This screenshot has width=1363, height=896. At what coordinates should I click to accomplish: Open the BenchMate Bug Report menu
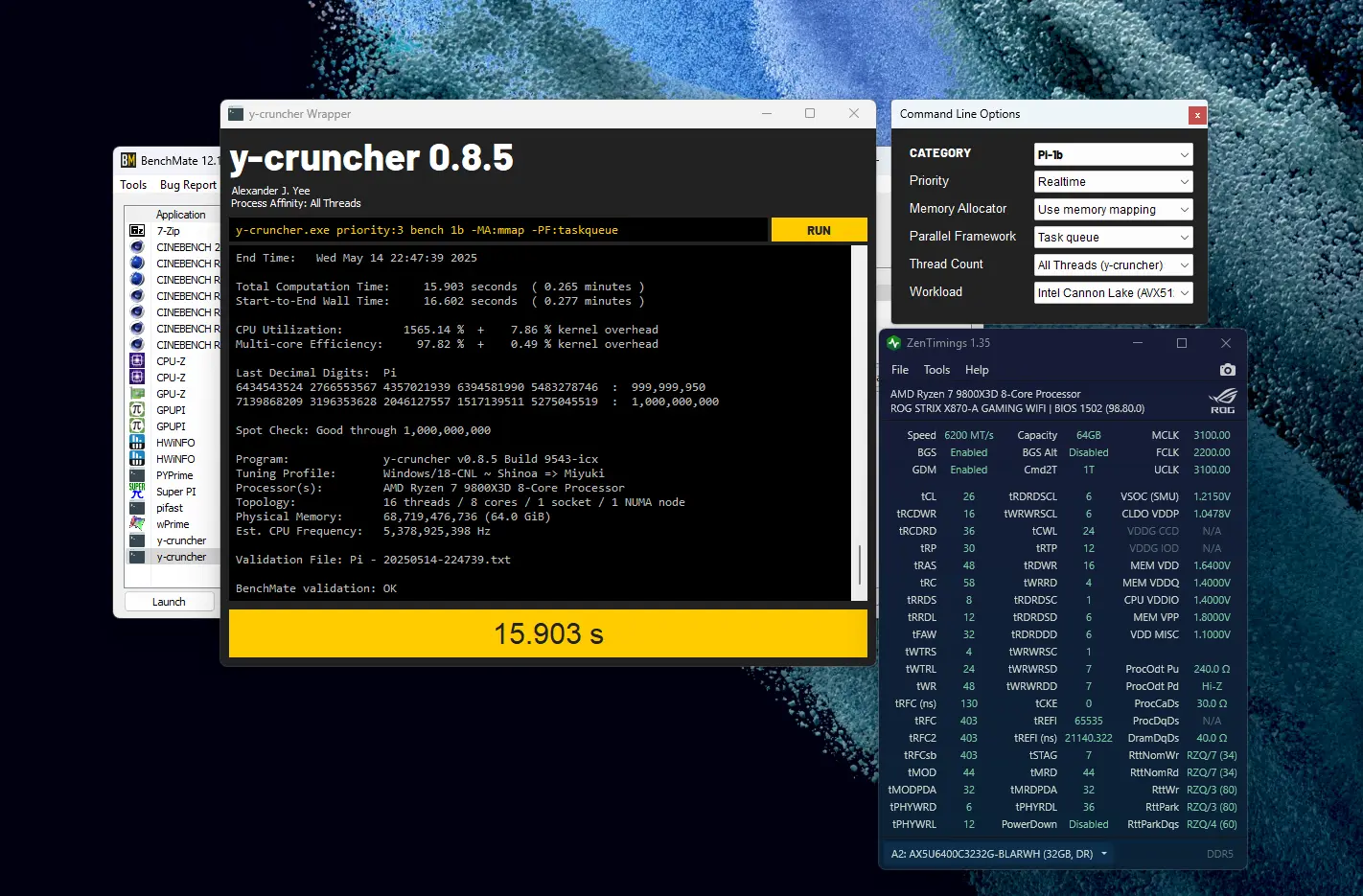pos(188,185)
